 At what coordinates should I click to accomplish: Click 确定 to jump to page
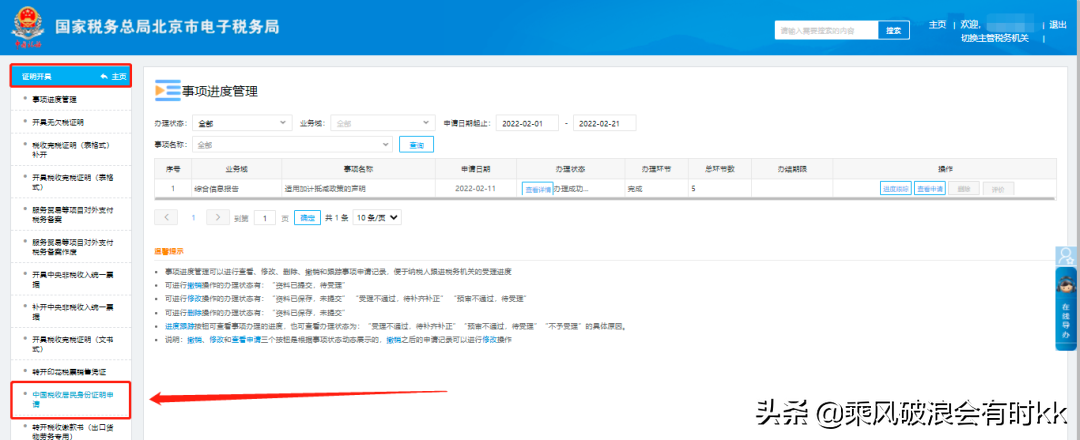(x=307, y=218)
